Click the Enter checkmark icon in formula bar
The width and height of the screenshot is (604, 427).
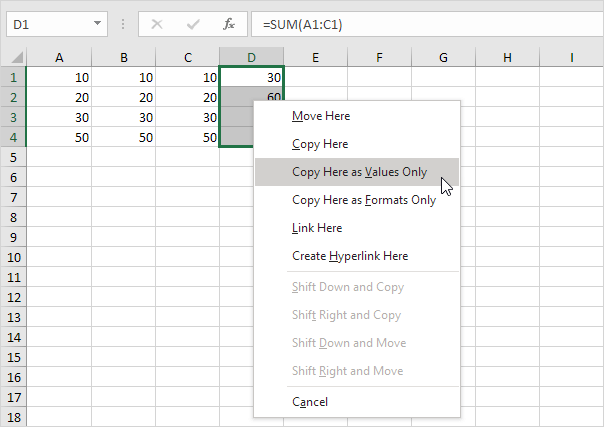[193, 22]
